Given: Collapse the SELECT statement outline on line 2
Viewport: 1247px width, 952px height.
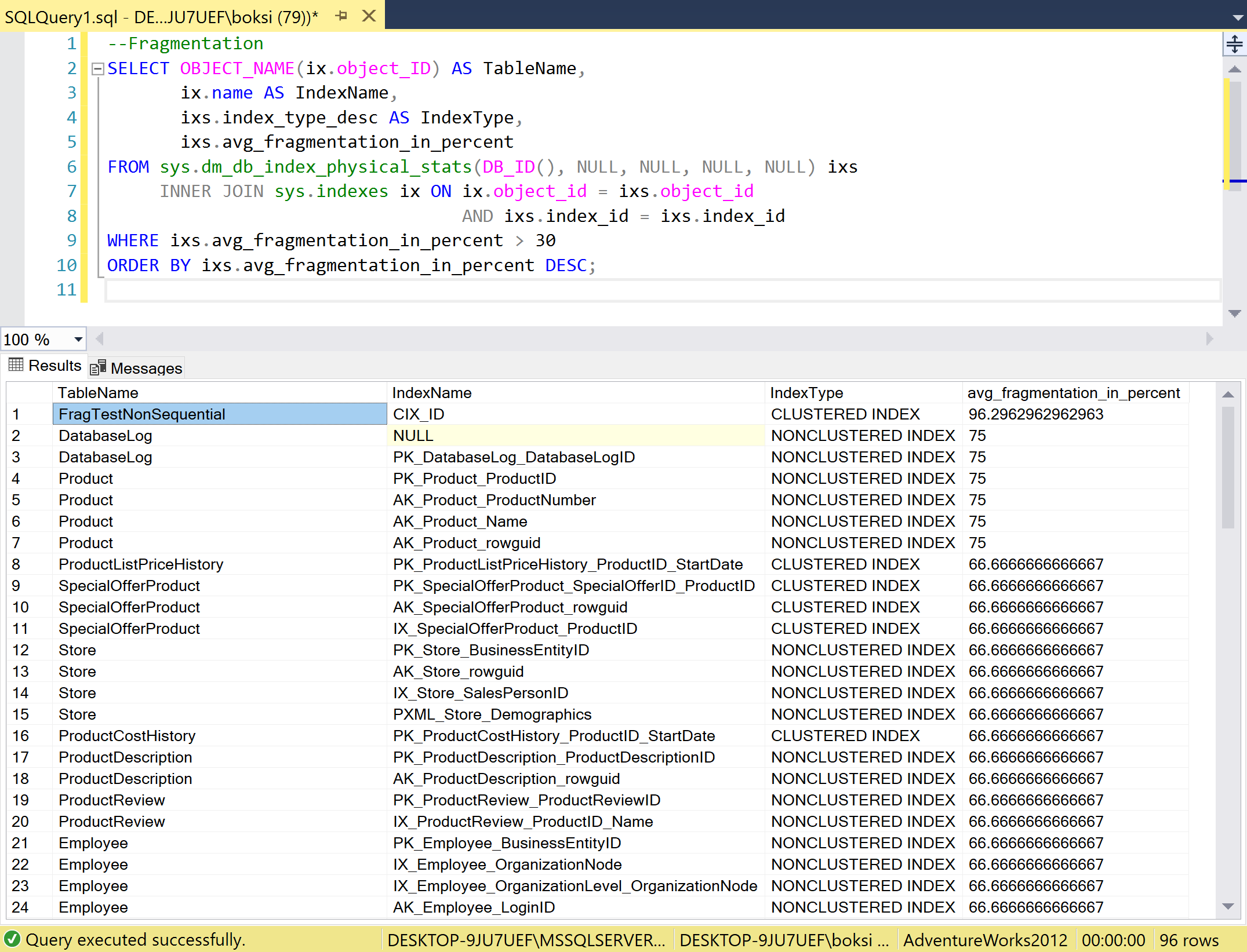Looking at the screenshot, I should click(97, 68).
